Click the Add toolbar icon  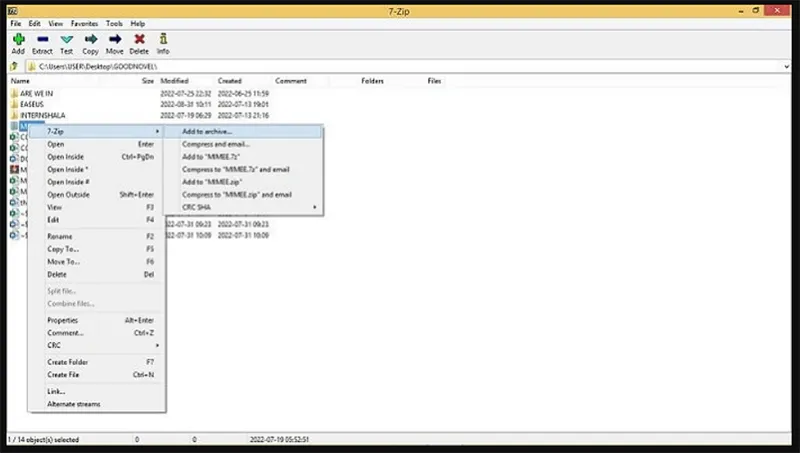pos(18,40)
